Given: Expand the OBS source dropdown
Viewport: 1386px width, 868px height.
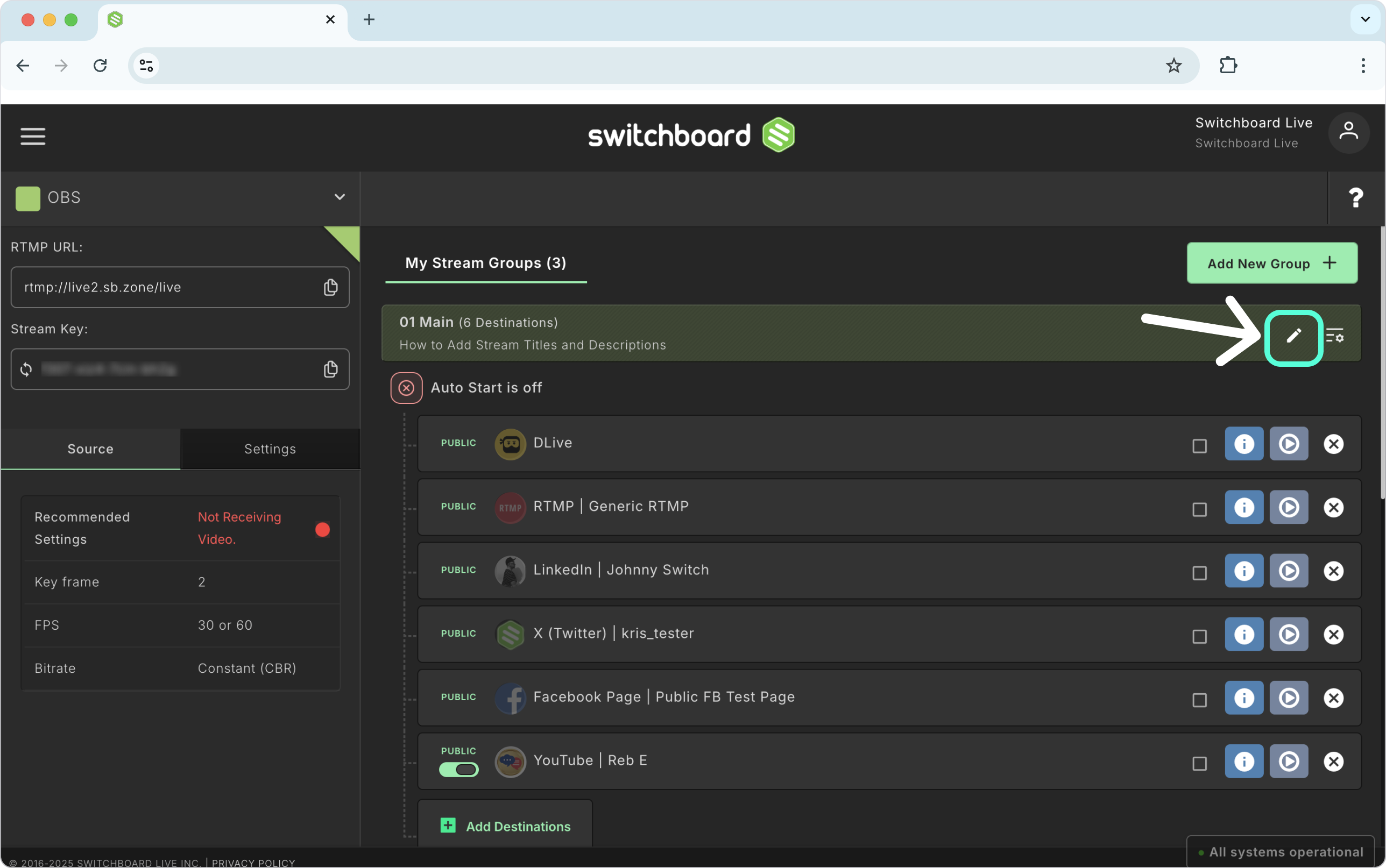Looking at the screenshot, I should click(340, 197).
